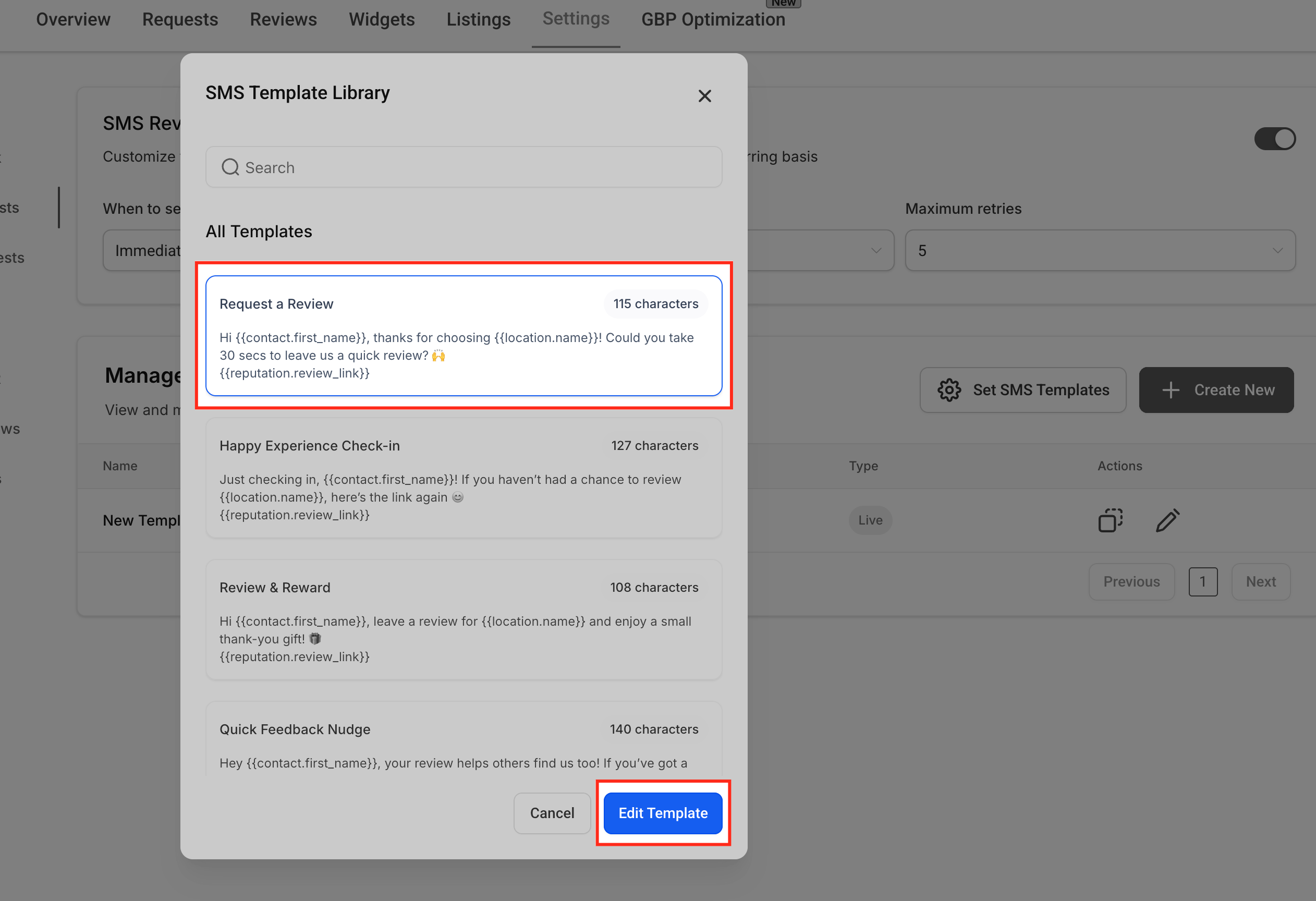Click the Edit Template button
This screenshot has width=1316, height=901.
pyautogui.click(x=663, y=813)
